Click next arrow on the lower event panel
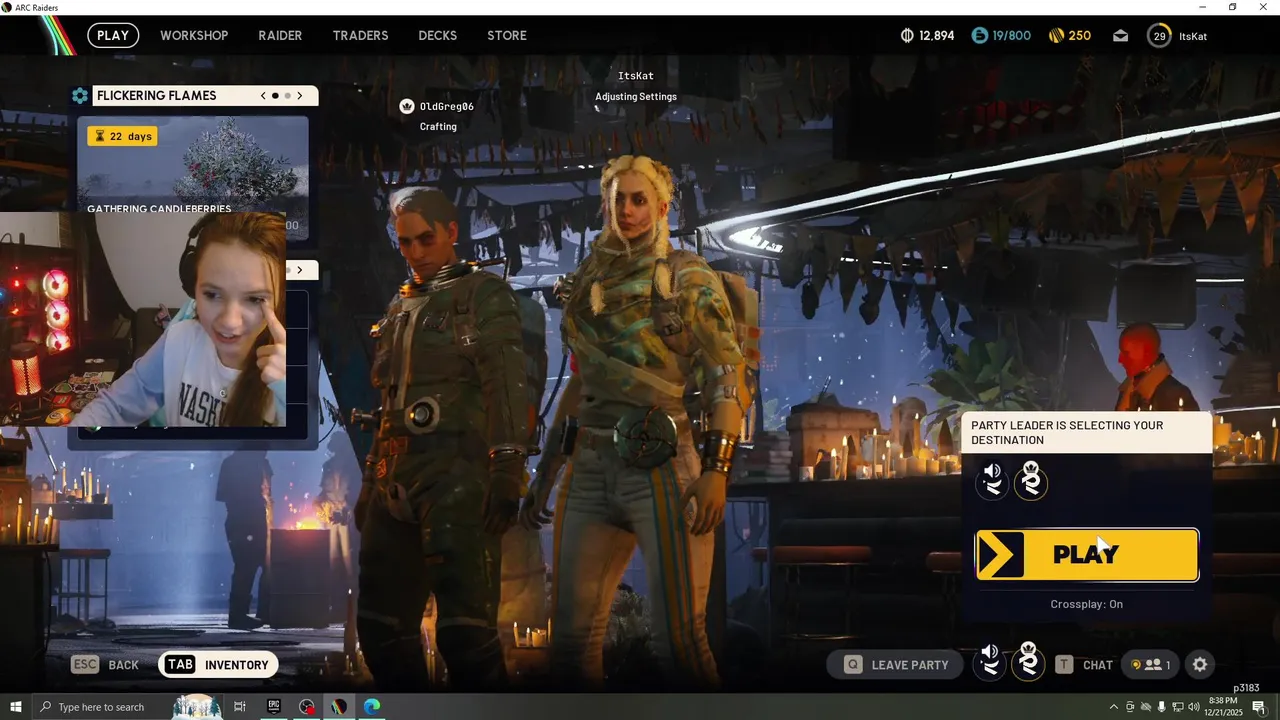 (299, 270)
